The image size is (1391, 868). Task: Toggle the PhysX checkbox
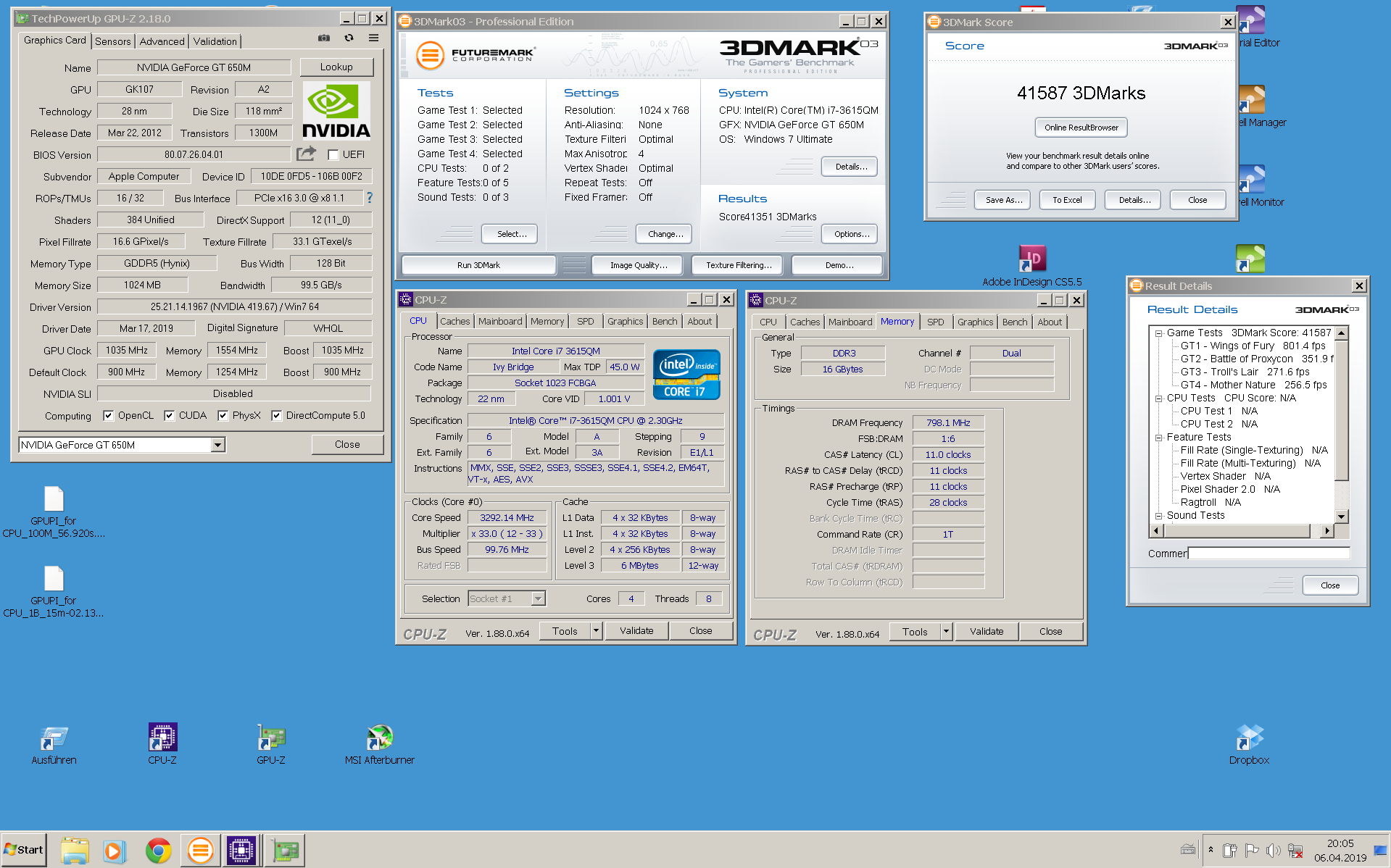click(x=223, y=415)
